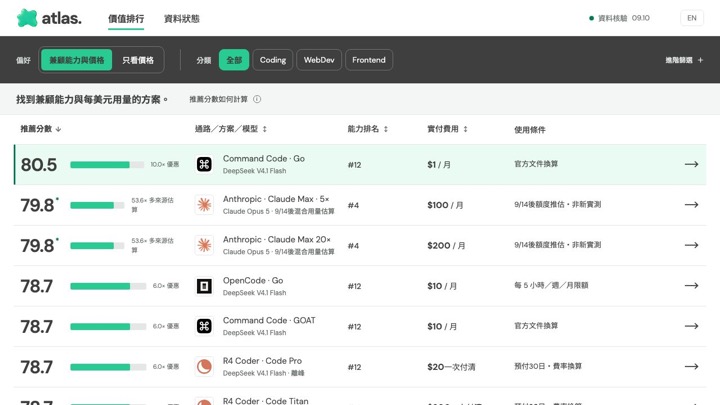
Task: Click the $20一次付清 price cell
Action: click(x=451, y=366)
